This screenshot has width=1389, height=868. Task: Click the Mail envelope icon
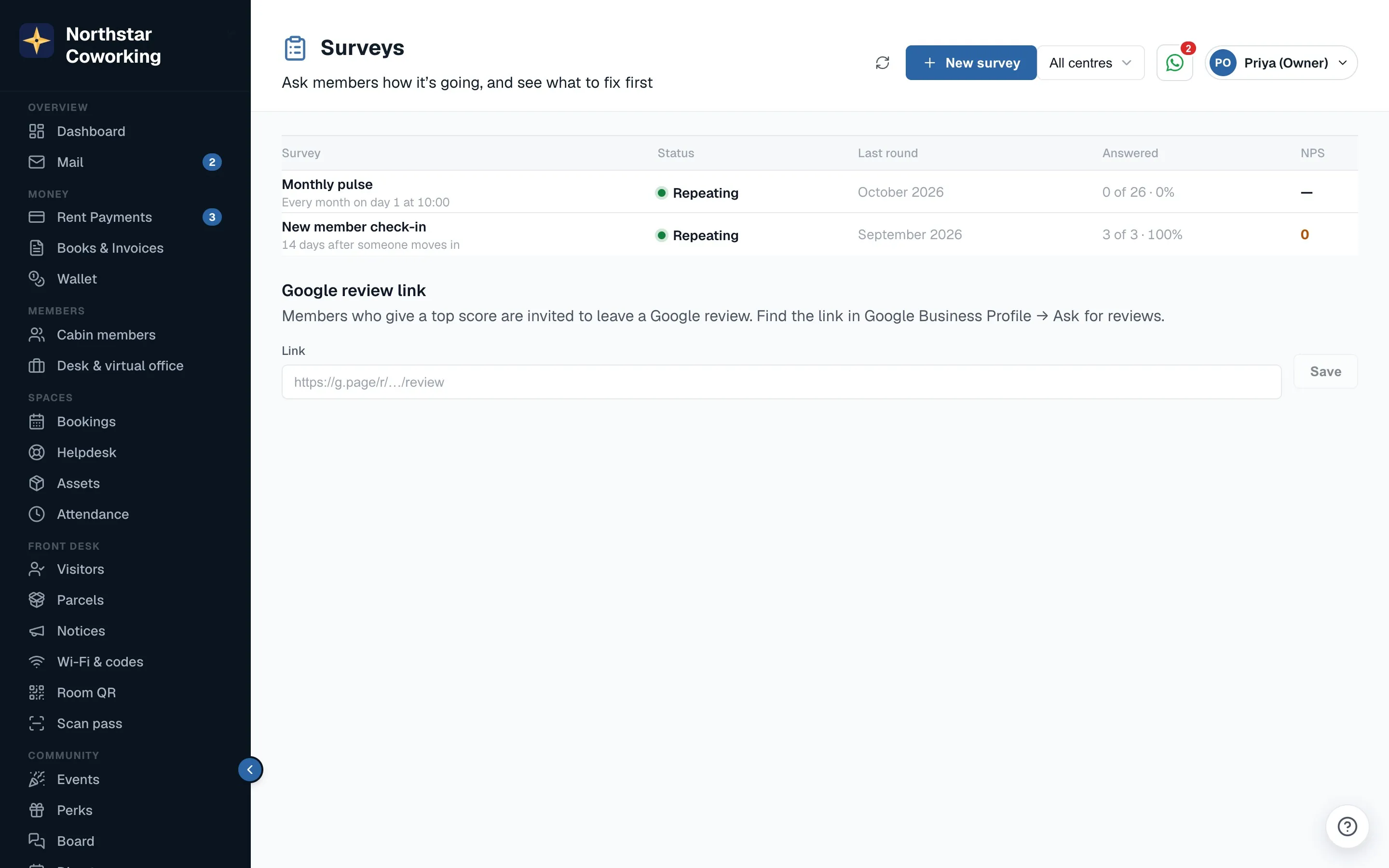(x=37, y=163)
